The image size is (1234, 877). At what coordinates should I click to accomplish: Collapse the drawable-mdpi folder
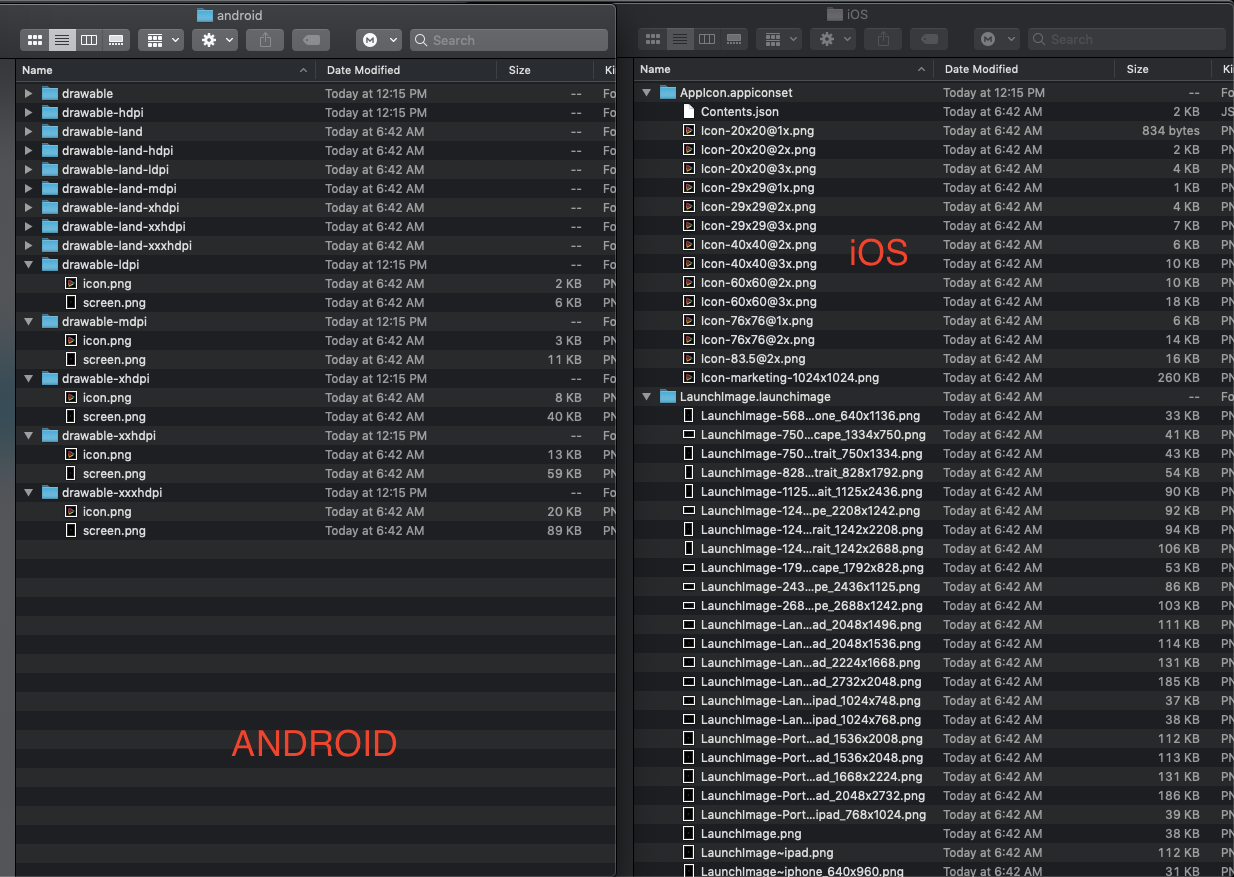(28, 321)
